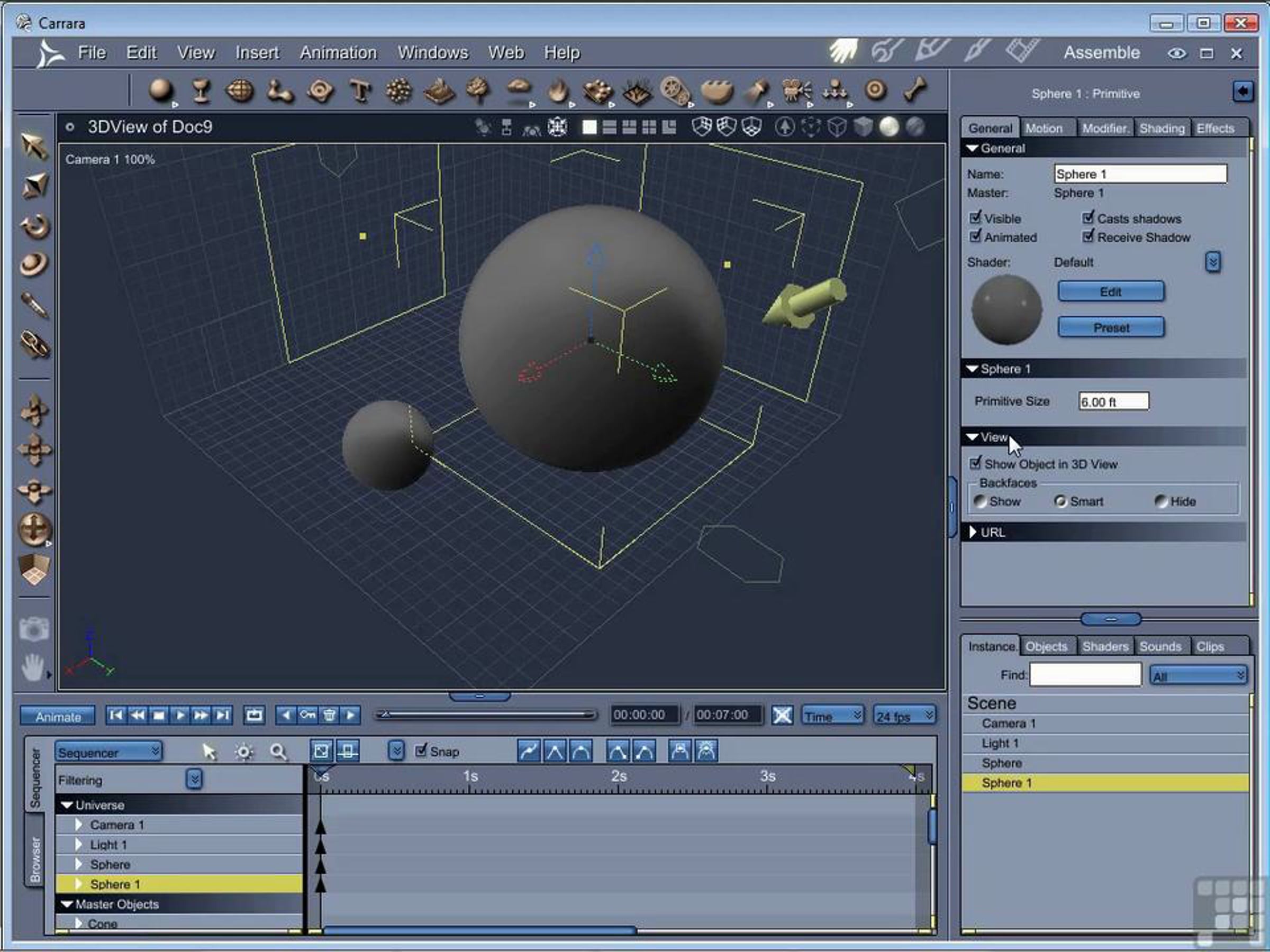Pick the Move selection arrow tool
This screenshot has width=1270, height=952.
pos(34,146)
